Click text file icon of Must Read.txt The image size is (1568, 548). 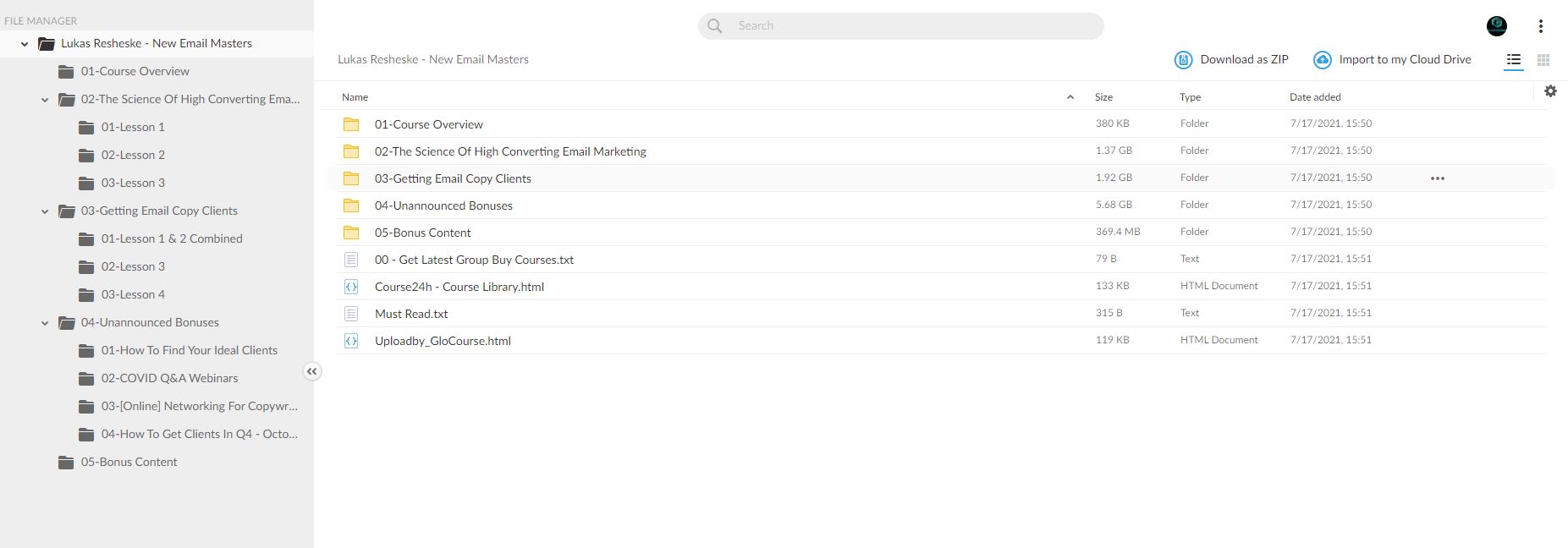tap(351, 314)
